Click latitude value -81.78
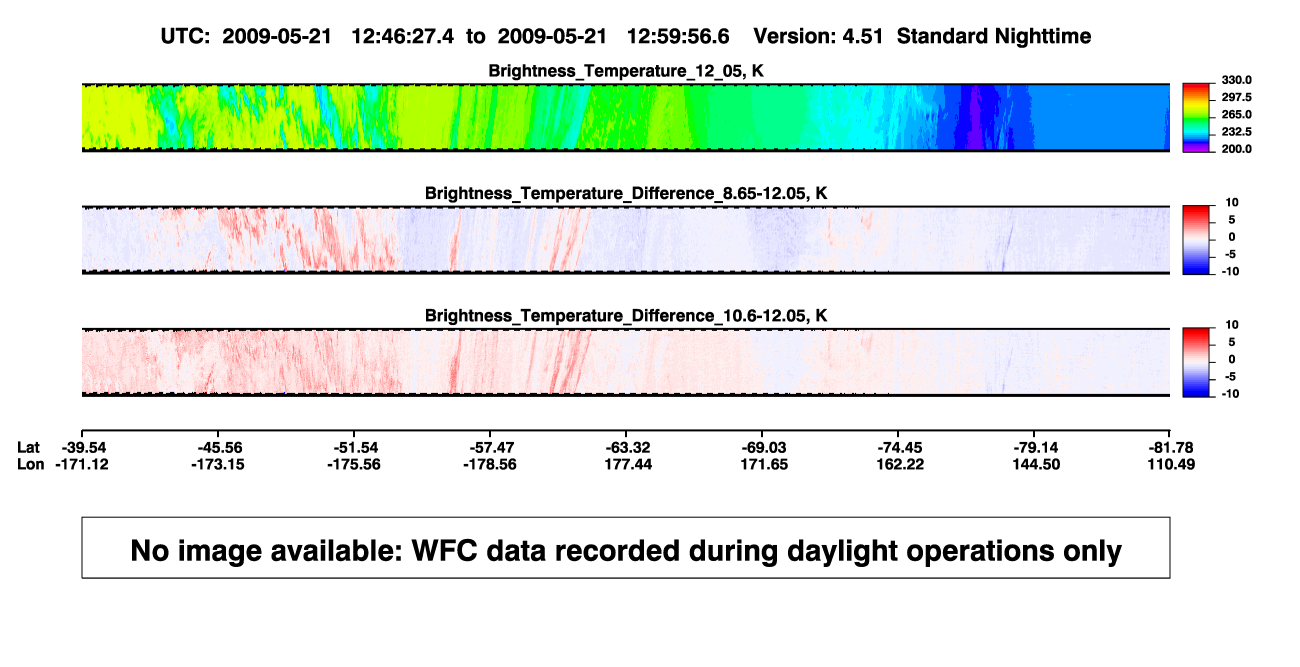 [1171, 447]
